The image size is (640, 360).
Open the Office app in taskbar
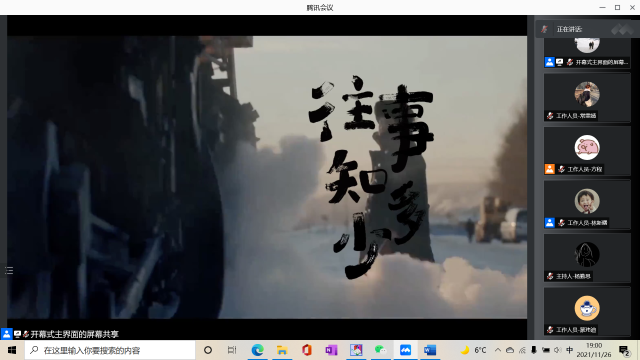coord(307,350)
